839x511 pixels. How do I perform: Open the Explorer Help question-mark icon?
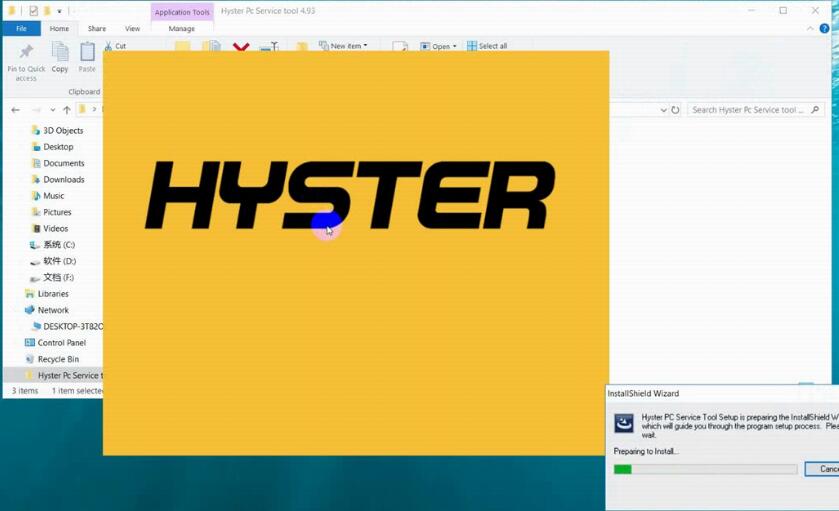point(825,28)
